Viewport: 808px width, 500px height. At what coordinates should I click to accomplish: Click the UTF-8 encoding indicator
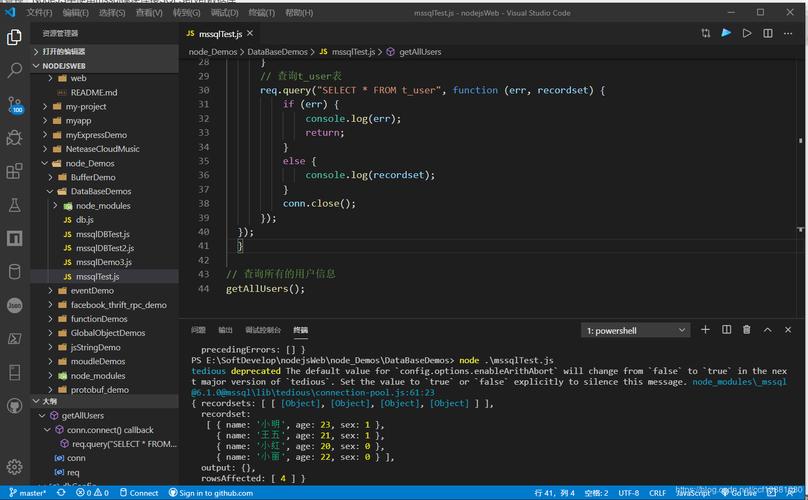pos(629,493)
